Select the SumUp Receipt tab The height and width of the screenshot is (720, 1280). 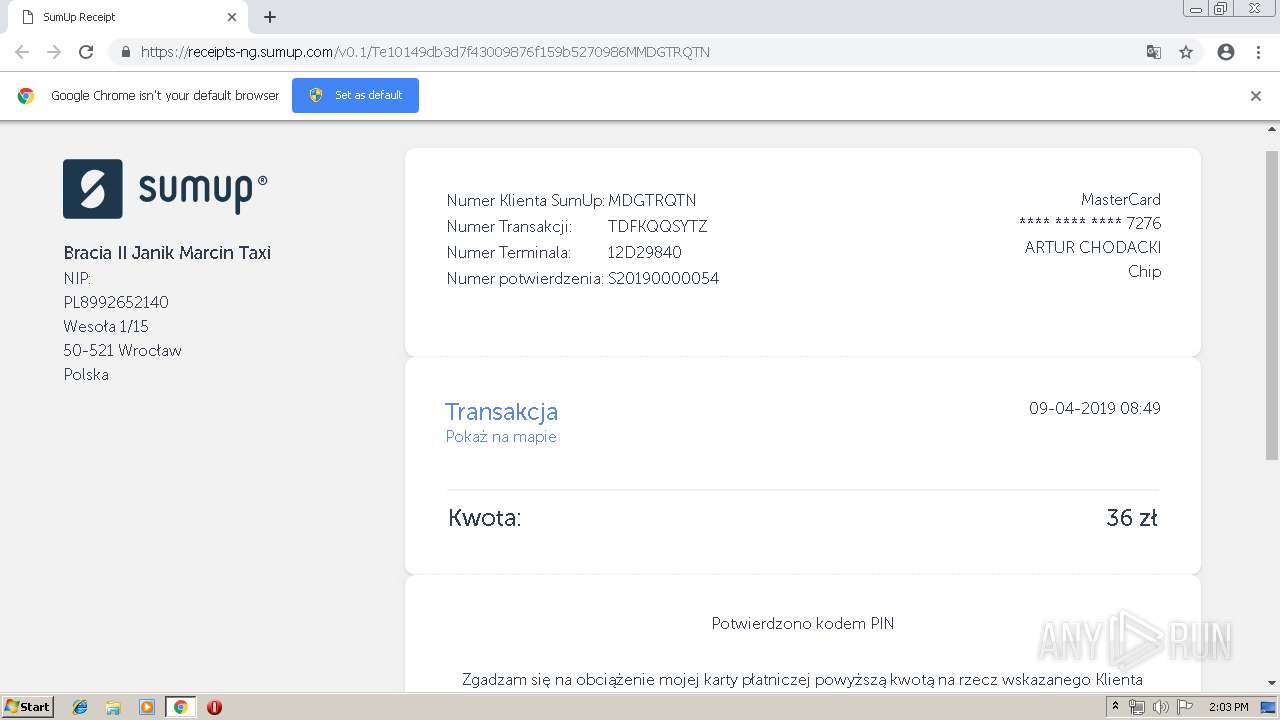pyautogui.click(x=127, y=17)
